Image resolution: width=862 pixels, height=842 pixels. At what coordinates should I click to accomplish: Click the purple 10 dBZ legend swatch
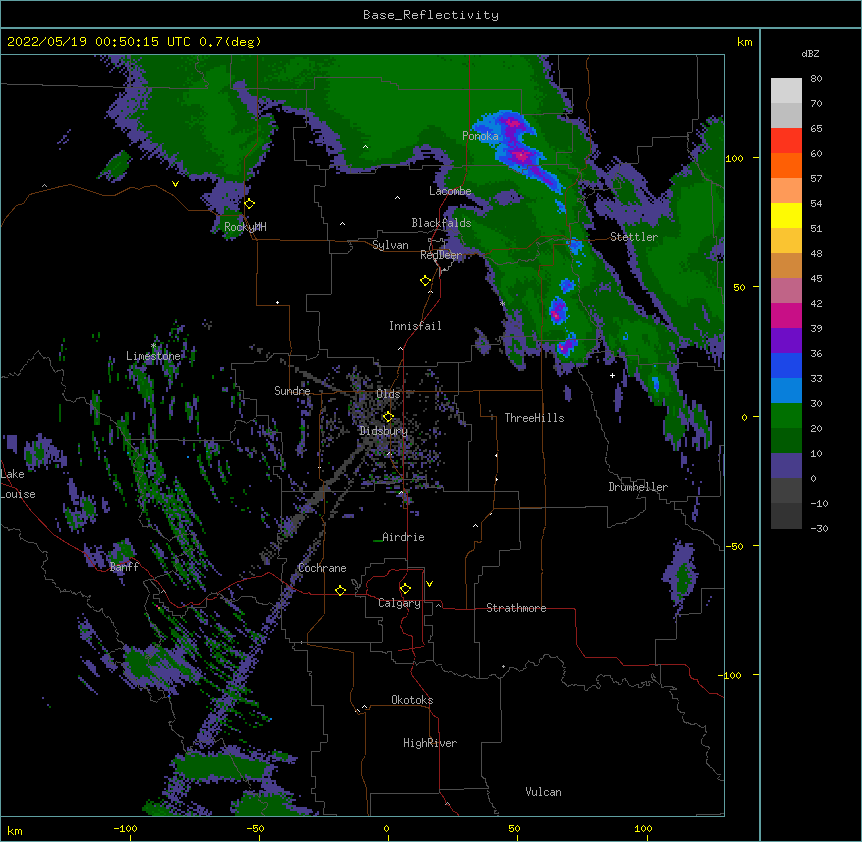coord(786,466)
